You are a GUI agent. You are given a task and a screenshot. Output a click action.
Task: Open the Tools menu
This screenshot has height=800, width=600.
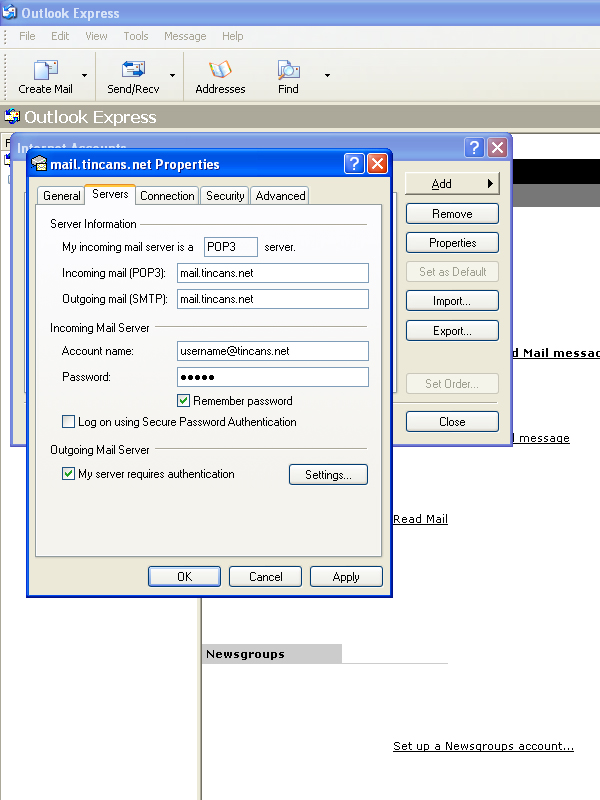click(136, 36)
